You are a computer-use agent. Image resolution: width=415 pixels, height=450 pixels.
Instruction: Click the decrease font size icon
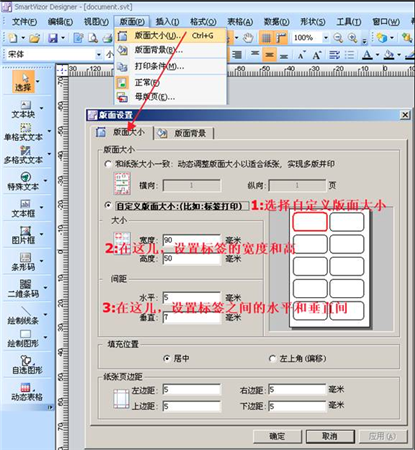(x=301, y=55)
